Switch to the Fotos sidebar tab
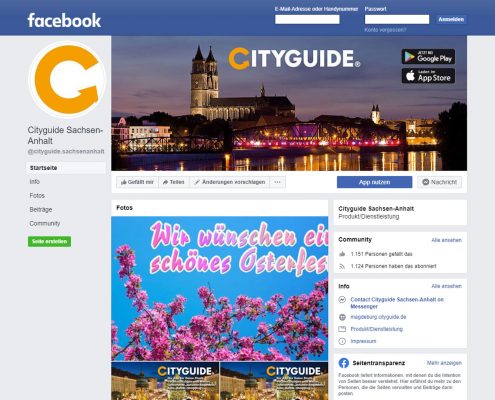 (x=37, y=196)
